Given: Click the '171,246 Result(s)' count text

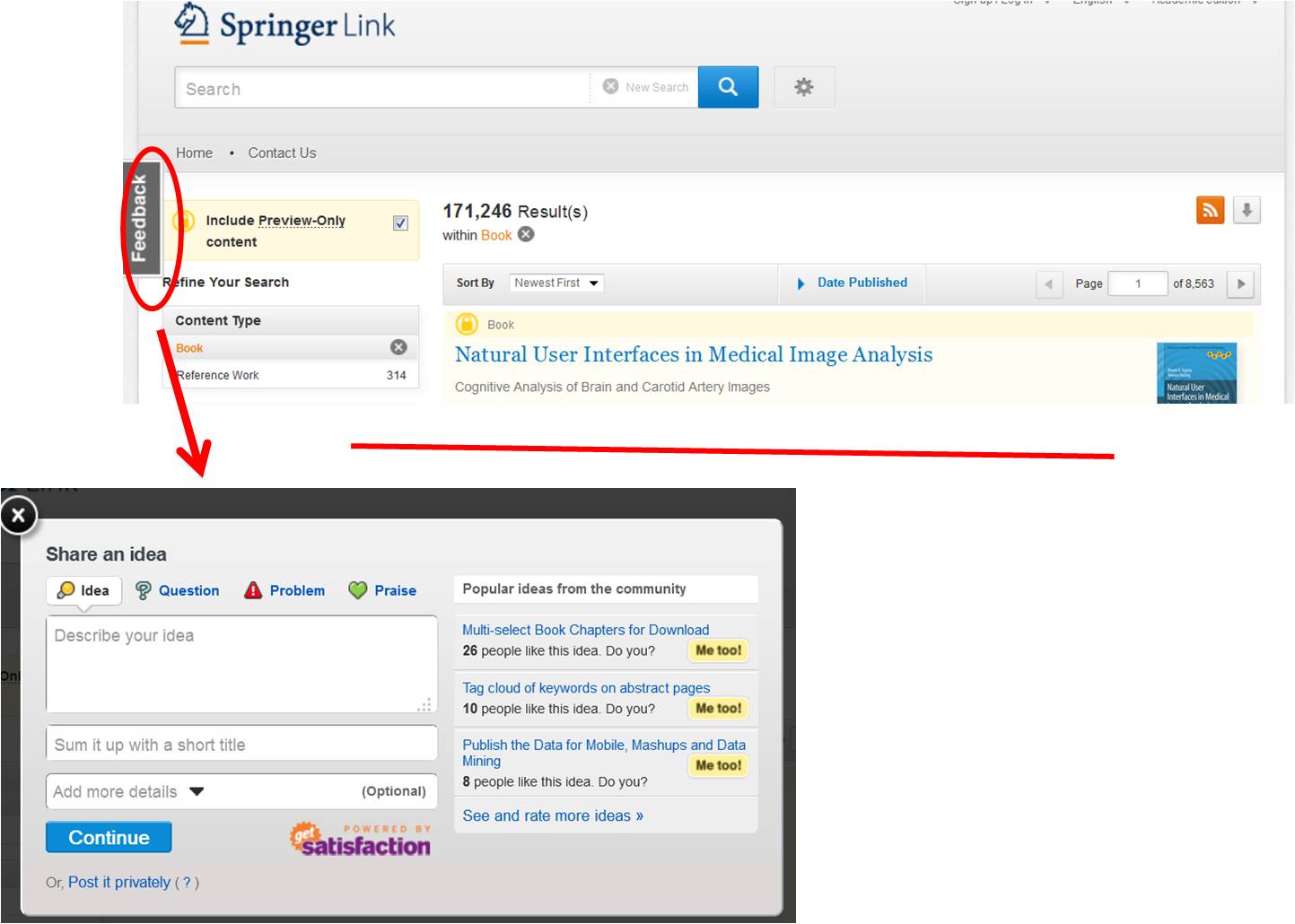Looking at the screenshot, I should click(x=515, y=211).
